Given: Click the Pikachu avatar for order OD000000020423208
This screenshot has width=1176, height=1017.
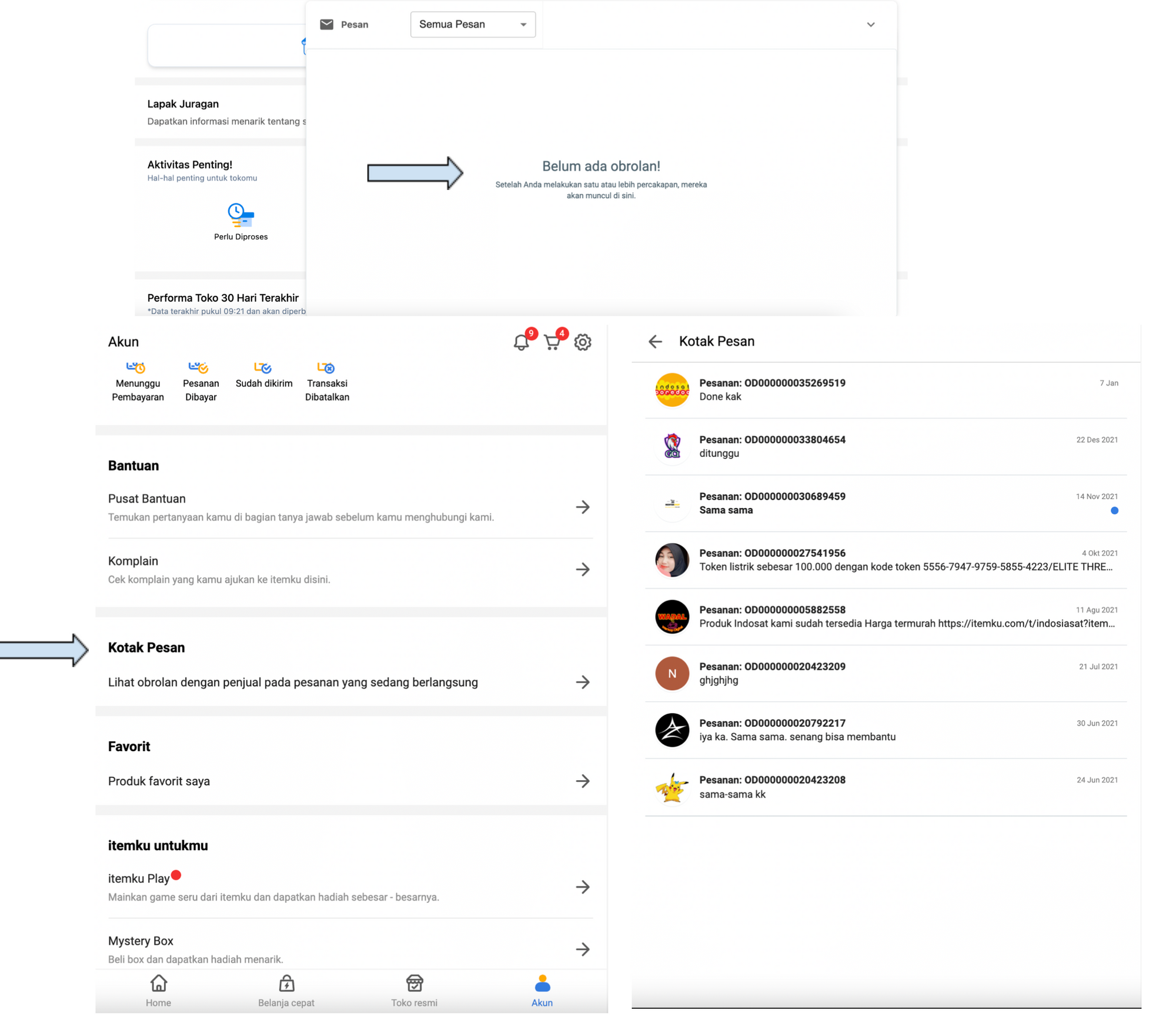Looking at the screenshot, I should (672, 787).
